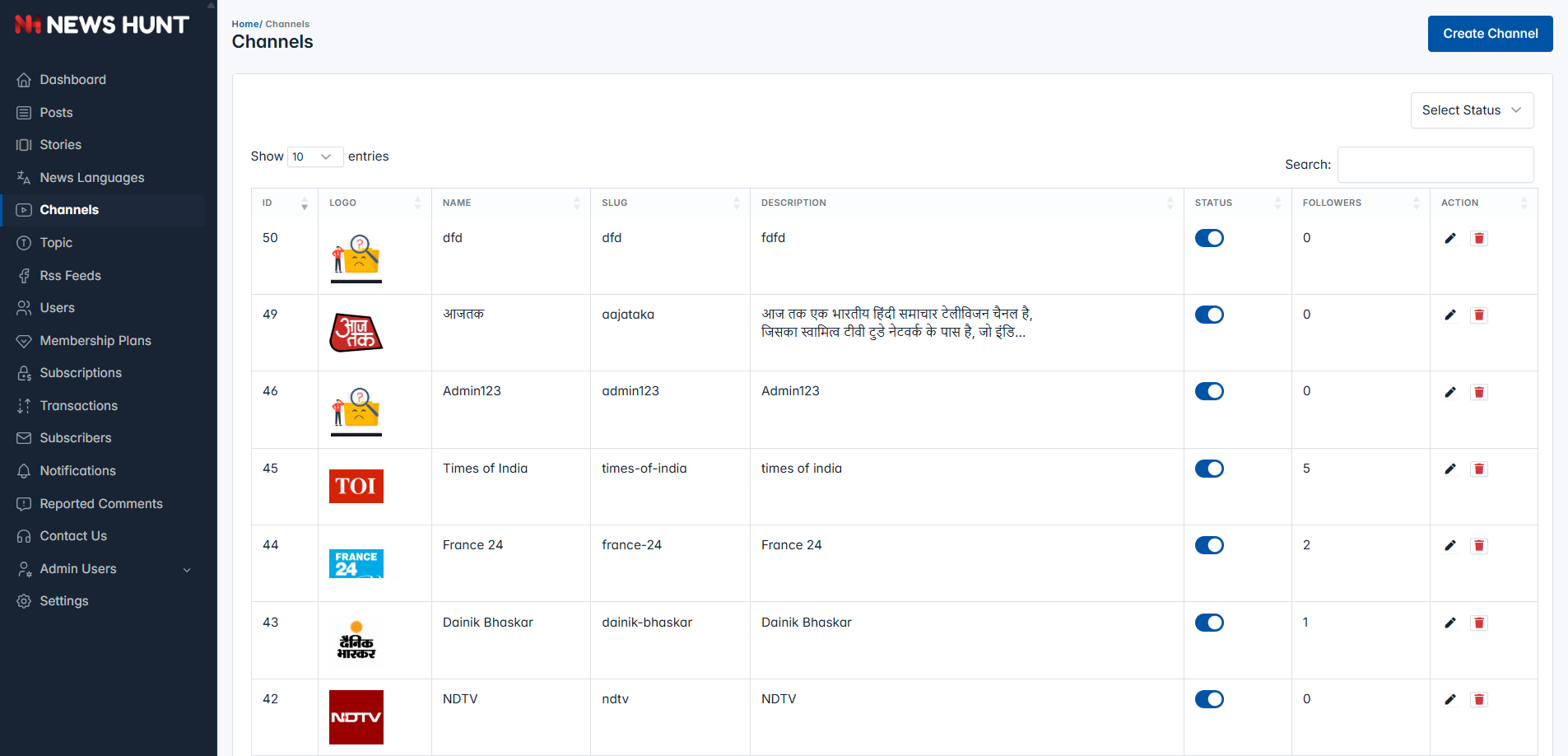The height and width of the screenshot is (756, 1568).
Task: Click the slug text aajataka
Action: pyautogui.click(x=628, y=315)
